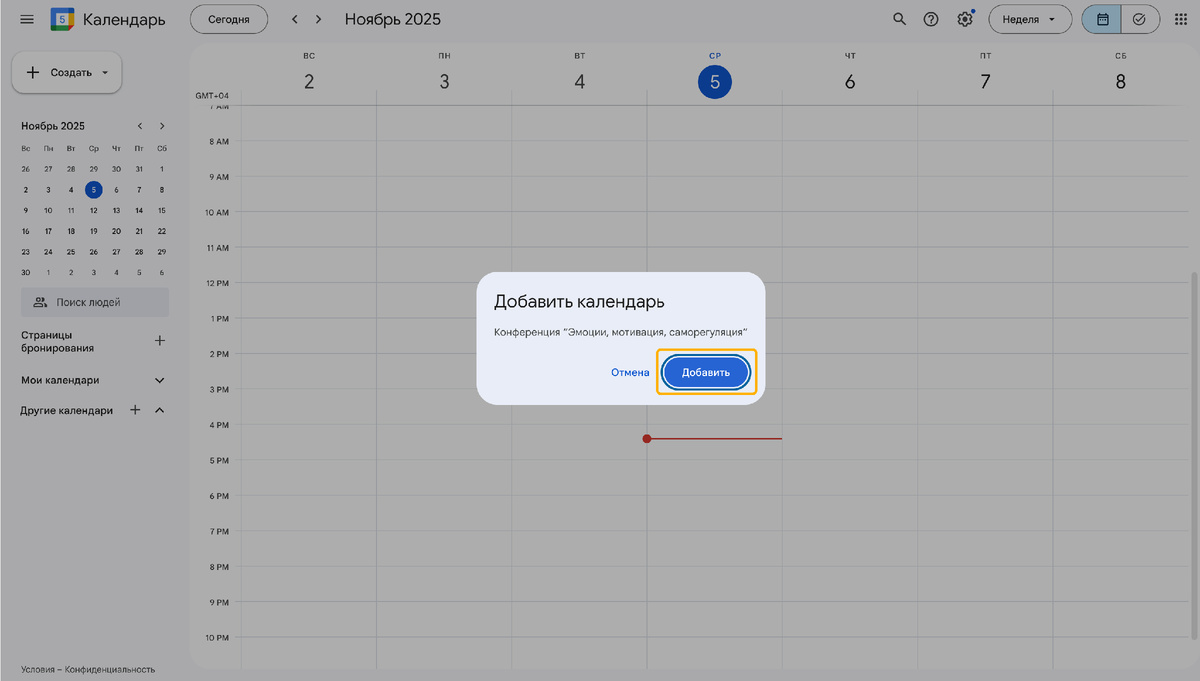The image size is (1200, 681).
Task: Select 15 in the mini calendar
Action: click(162, 210)
